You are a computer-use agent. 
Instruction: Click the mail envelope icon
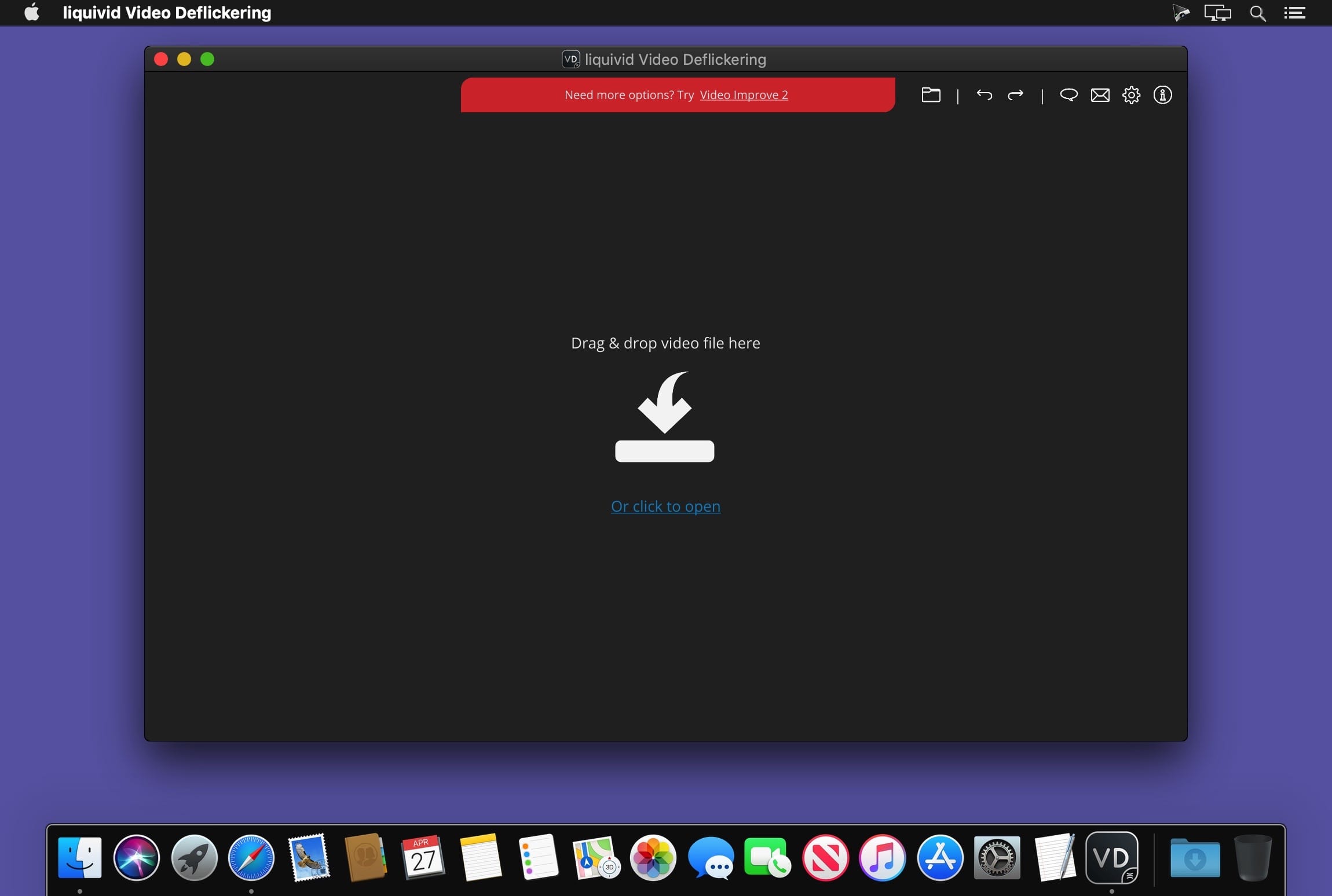pyautogui.click(x=1100, y=95)
